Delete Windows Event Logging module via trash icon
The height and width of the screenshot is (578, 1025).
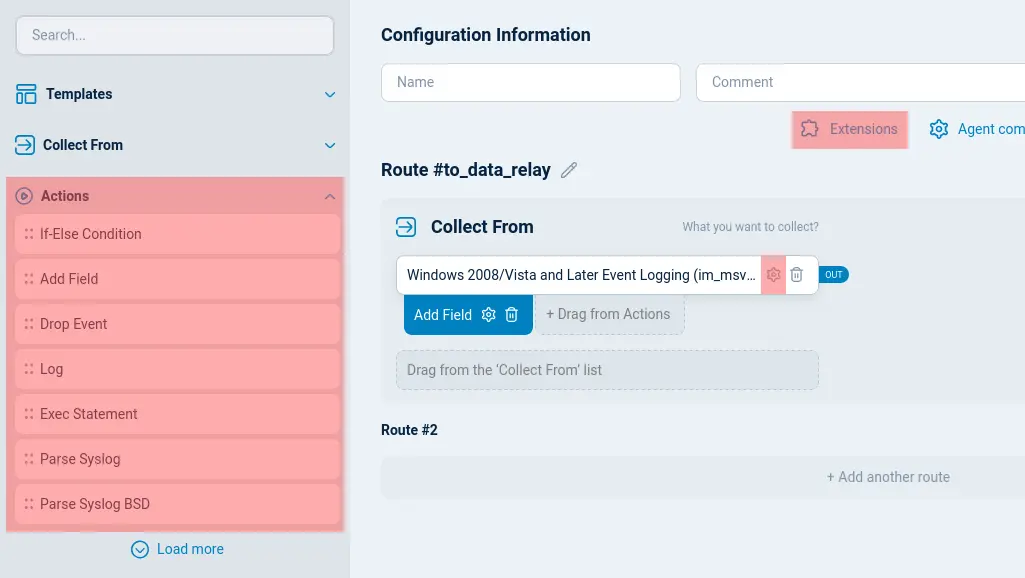coord(797,275)
